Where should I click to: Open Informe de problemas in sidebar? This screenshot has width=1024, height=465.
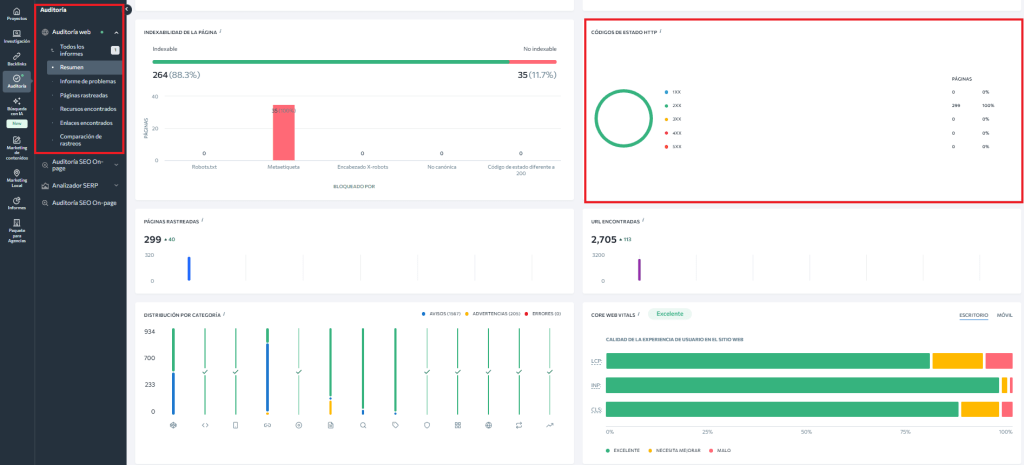pos(87,81)
